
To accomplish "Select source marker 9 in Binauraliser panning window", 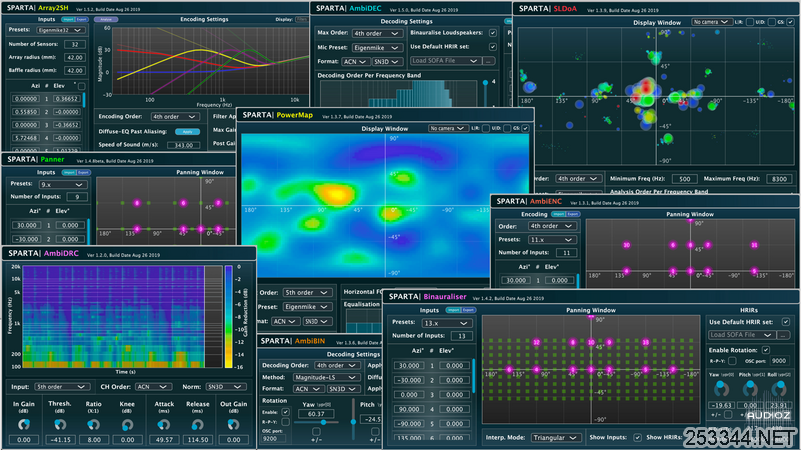I will pyautogui.click(x=609, y=342).
